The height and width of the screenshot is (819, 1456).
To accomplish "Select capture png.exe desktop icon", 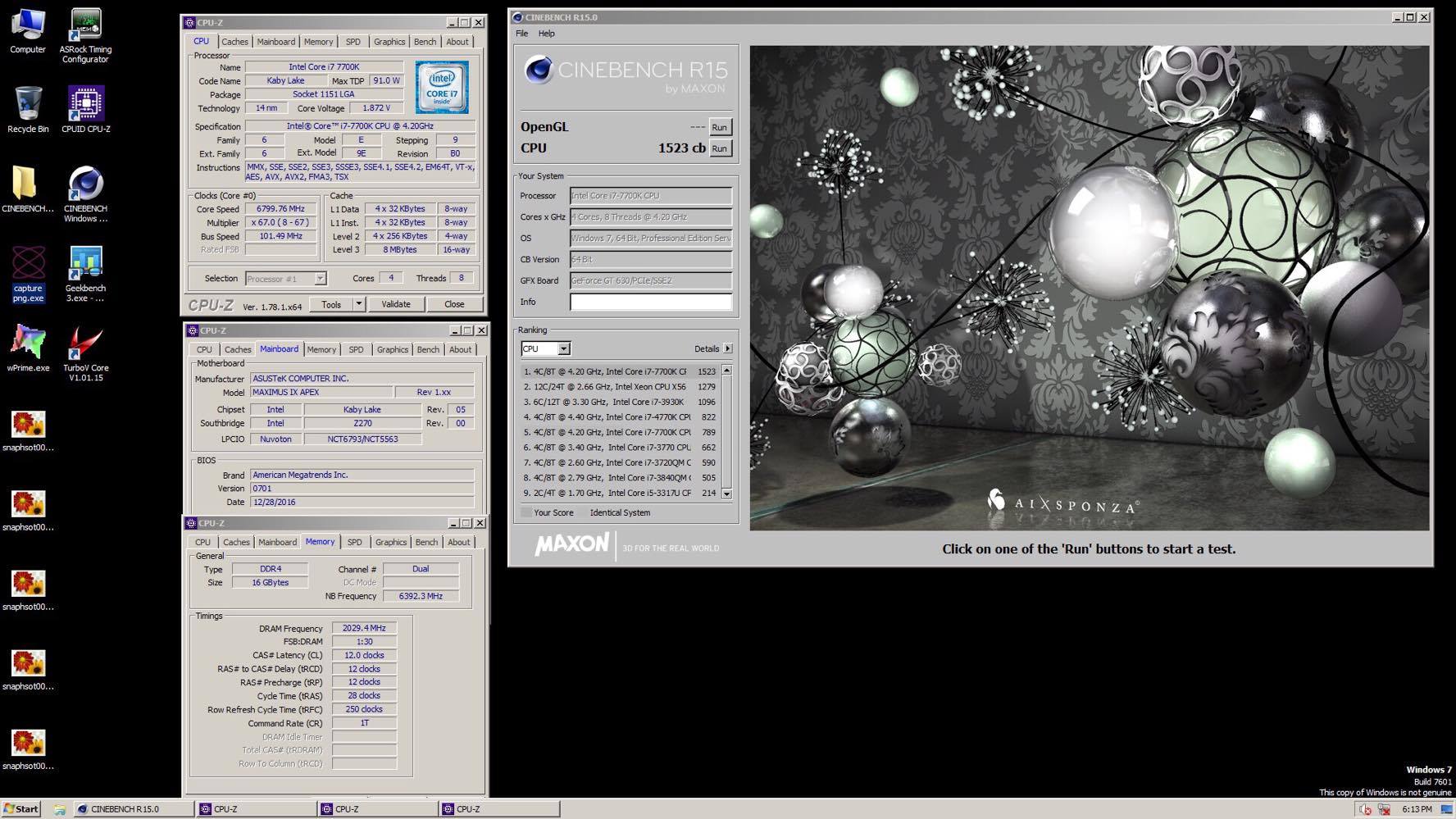I will pos(28,274).
